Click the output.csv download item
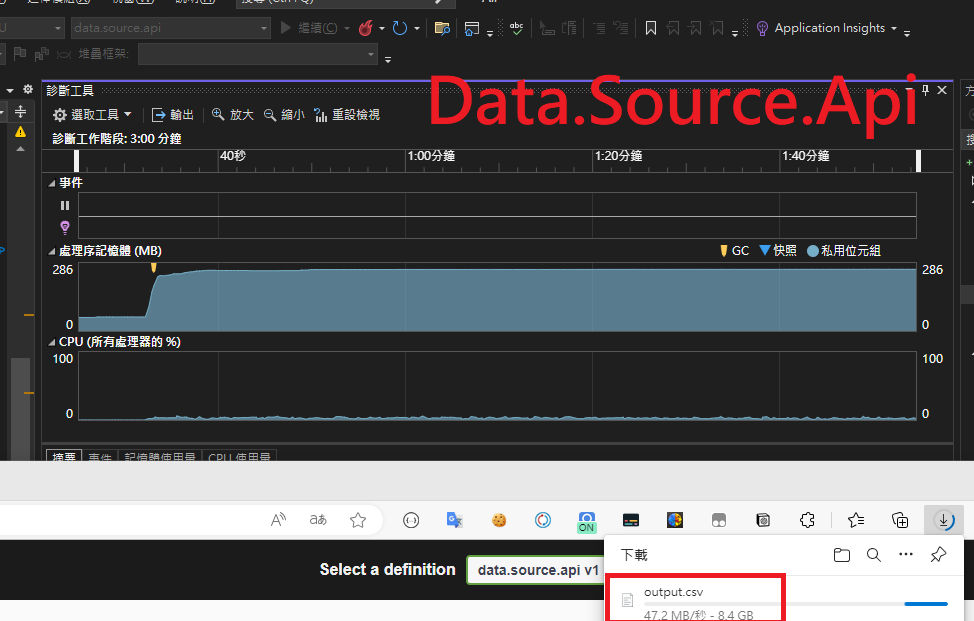 pyautogui.click(x=674, y=592)
